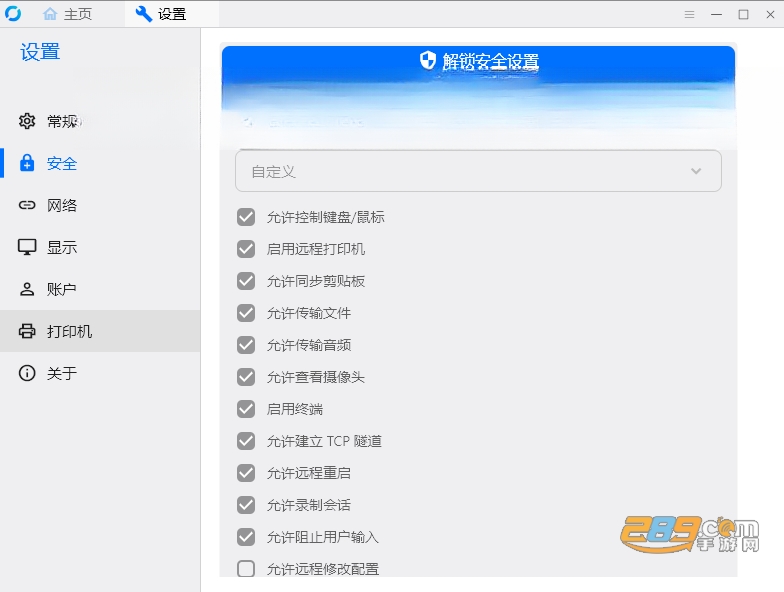
Task: Open the hamburger menu icon in title bar
Action: (x=690, y=14)
